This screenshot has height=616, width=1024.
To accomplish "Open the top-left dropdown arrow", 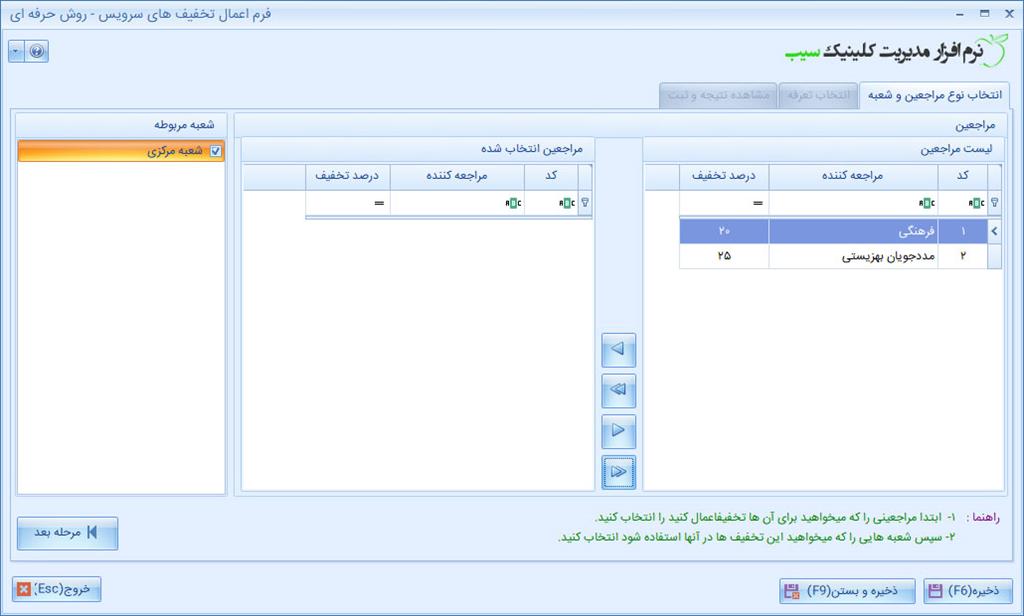I will pyautogui.click(x=13, y=51).
